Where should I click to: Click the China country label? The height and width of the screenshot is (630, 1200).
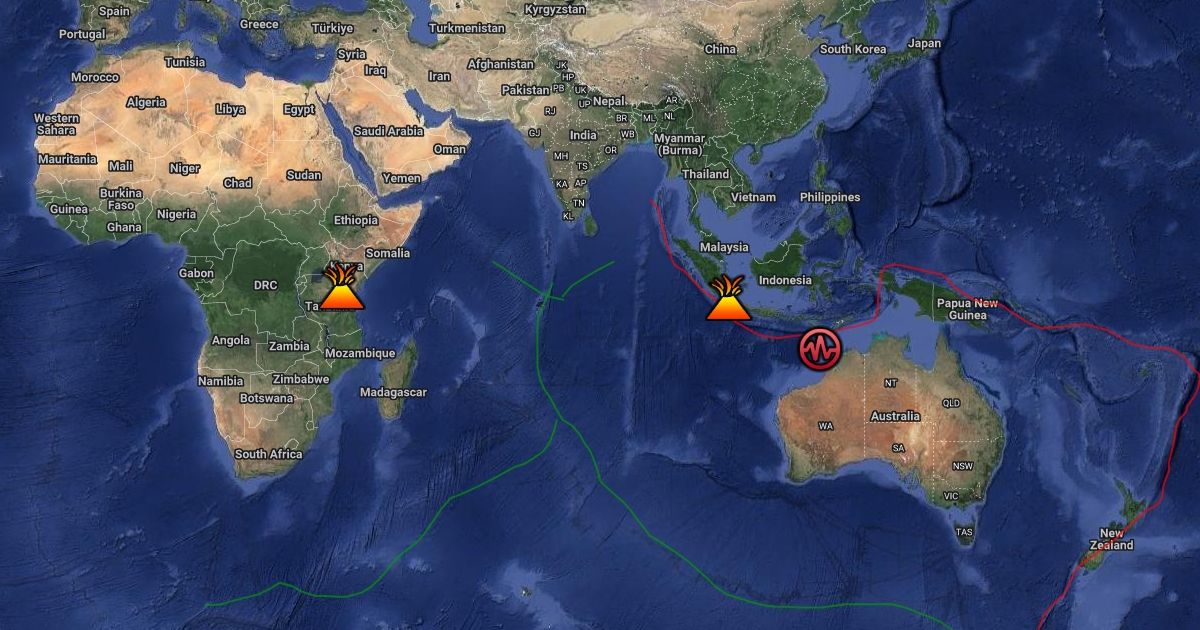[720, 49]
